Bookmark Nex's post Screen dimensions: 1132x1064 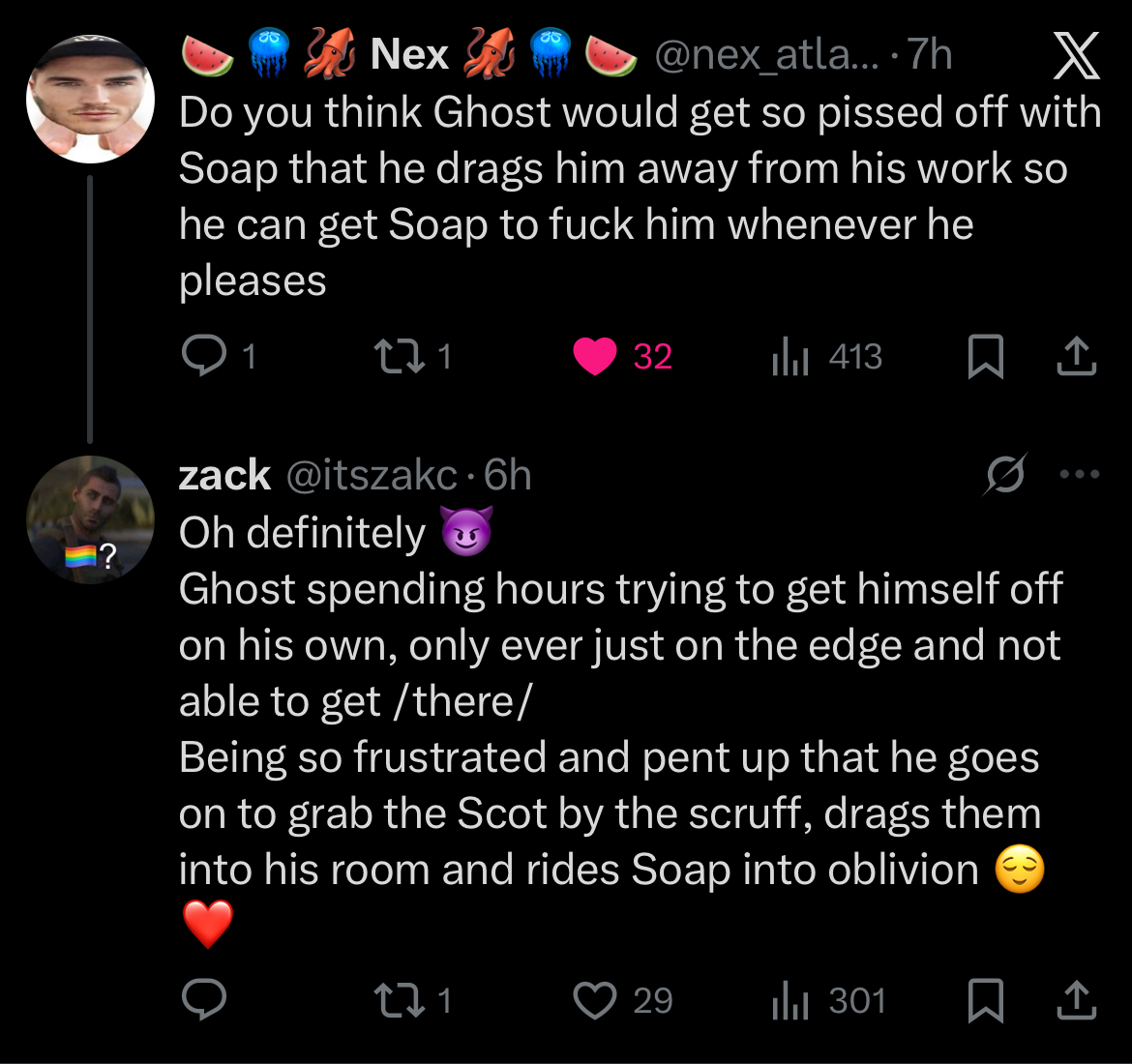985,357
